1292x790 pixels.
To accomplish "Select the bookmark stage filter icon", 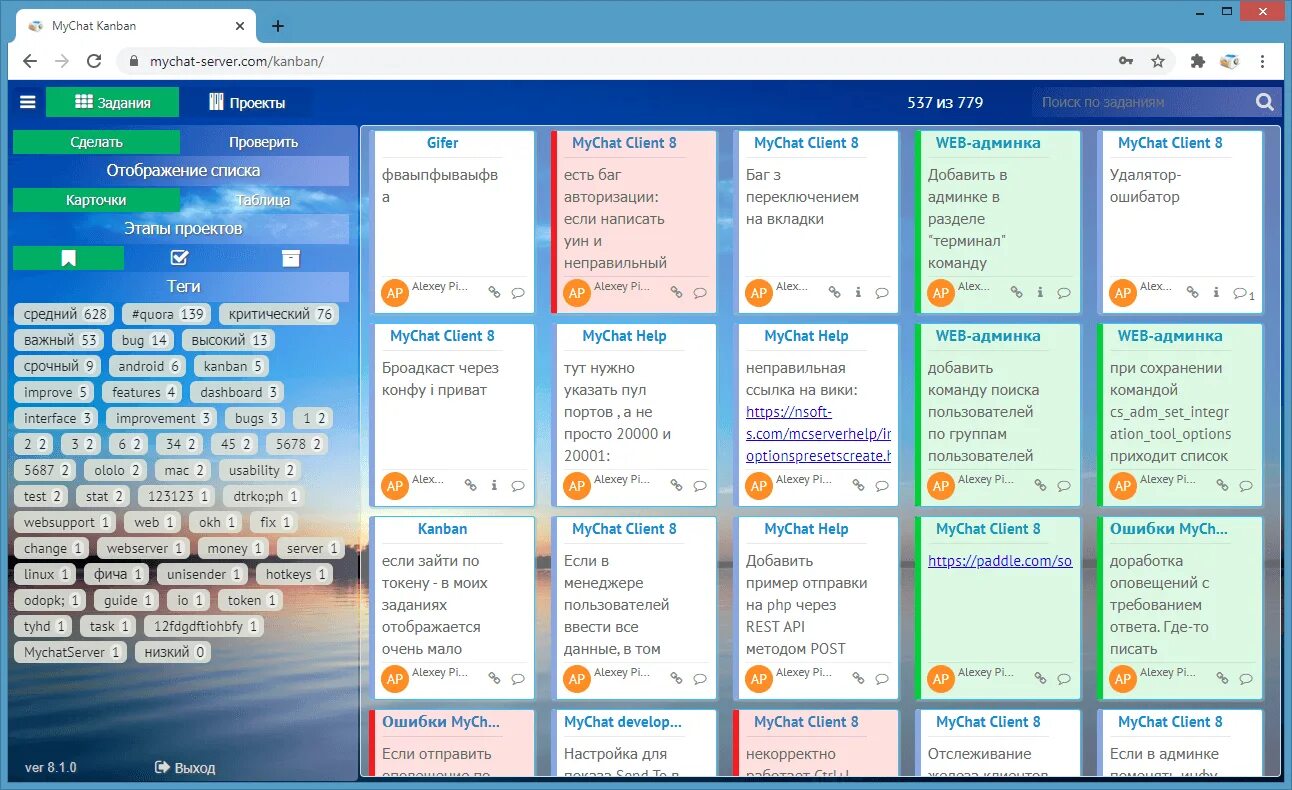I will pos(68,258).
